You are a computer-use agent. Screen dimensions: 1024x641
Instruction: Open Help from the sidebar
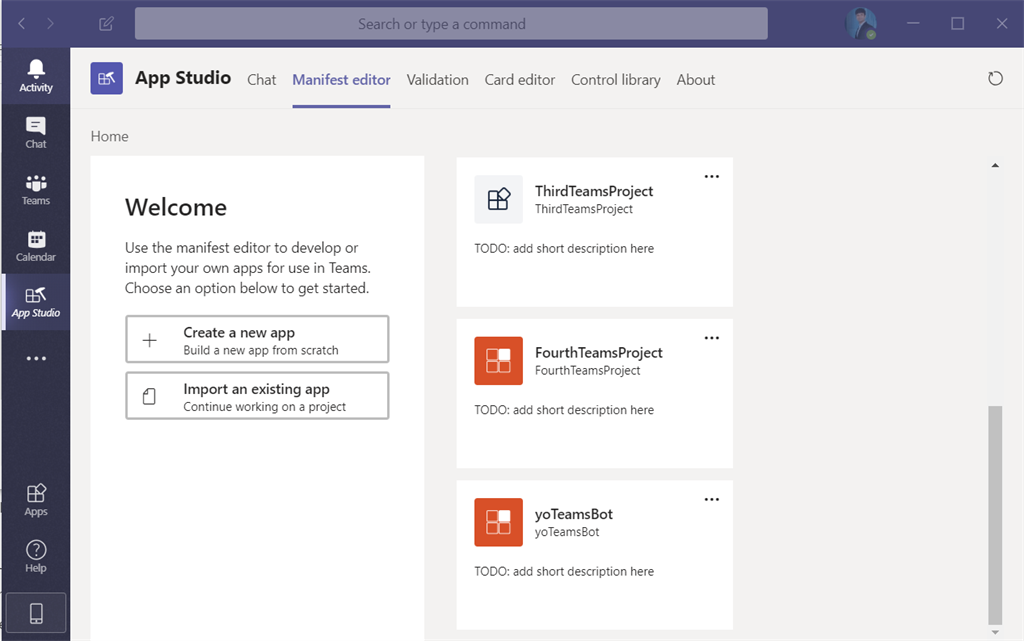(35, 556)
